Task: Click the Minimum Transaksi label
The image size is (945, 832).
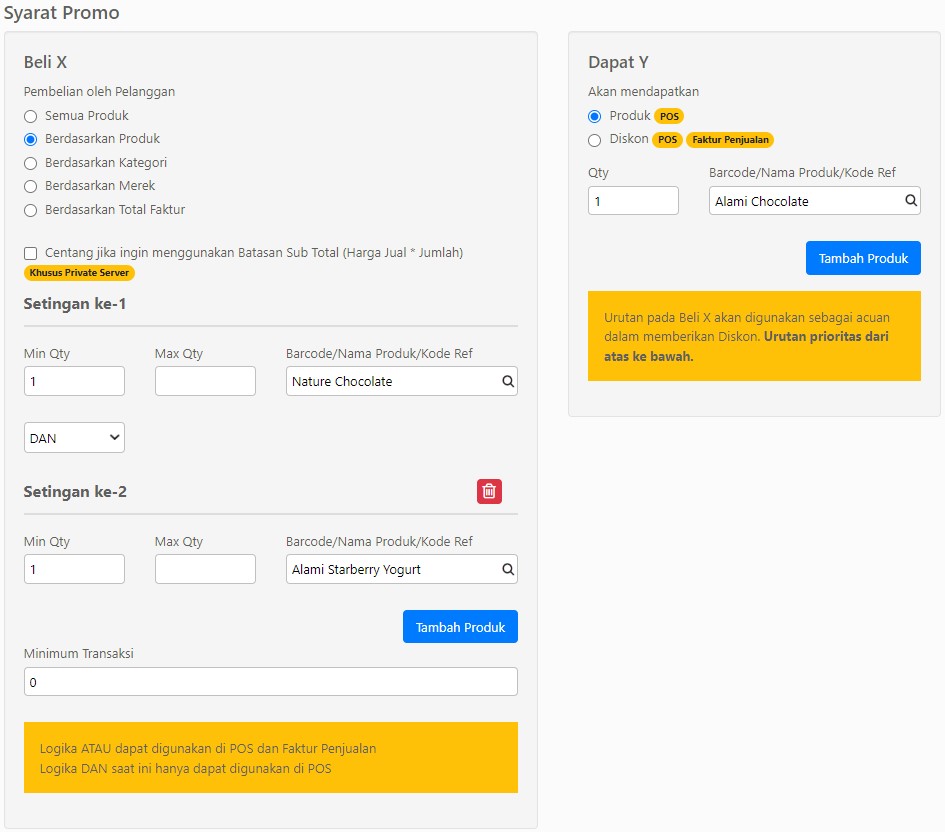Action: point(78,654)
